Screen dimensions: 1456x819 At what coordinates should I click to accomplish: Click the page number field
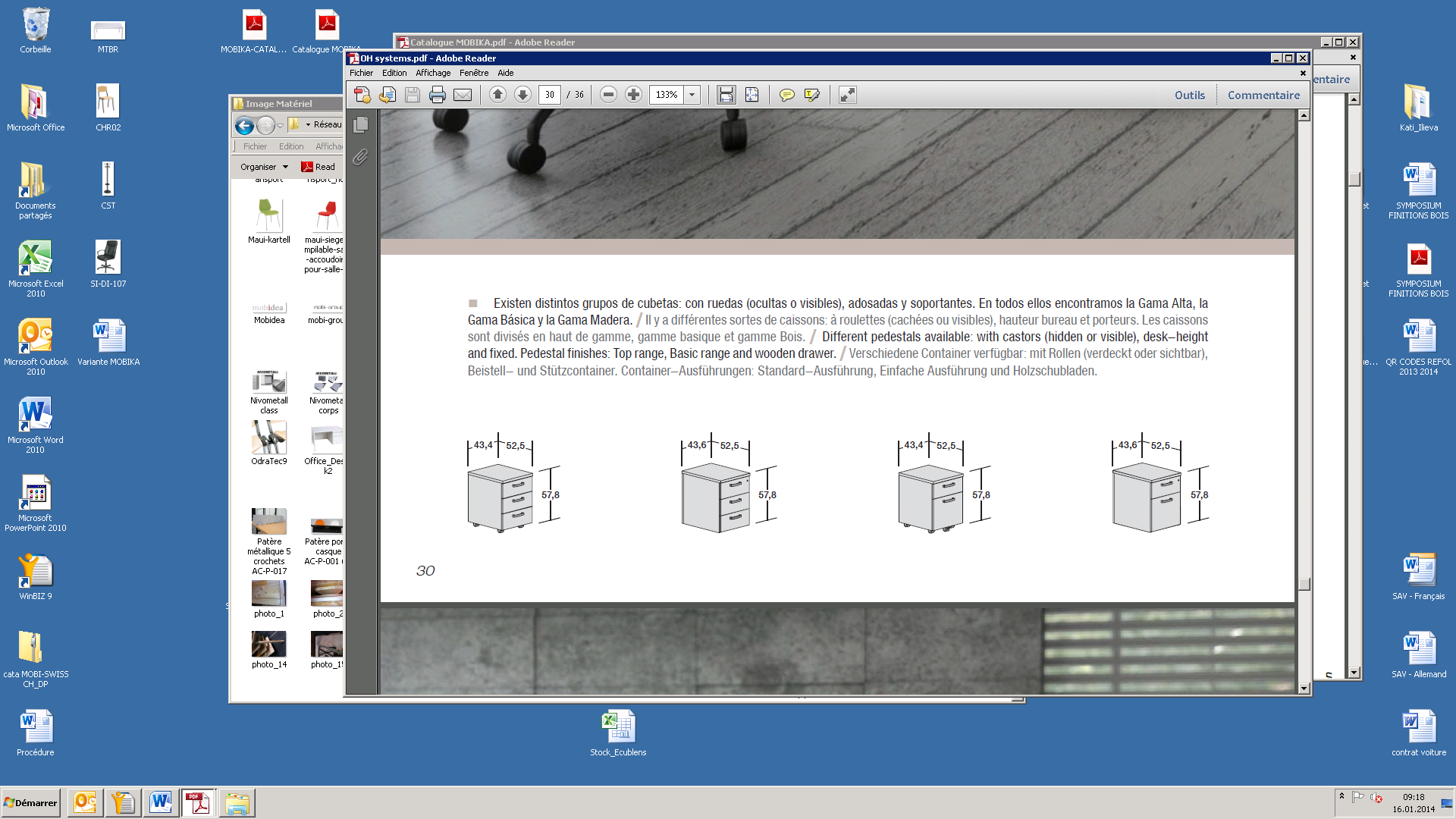point(549,95)
